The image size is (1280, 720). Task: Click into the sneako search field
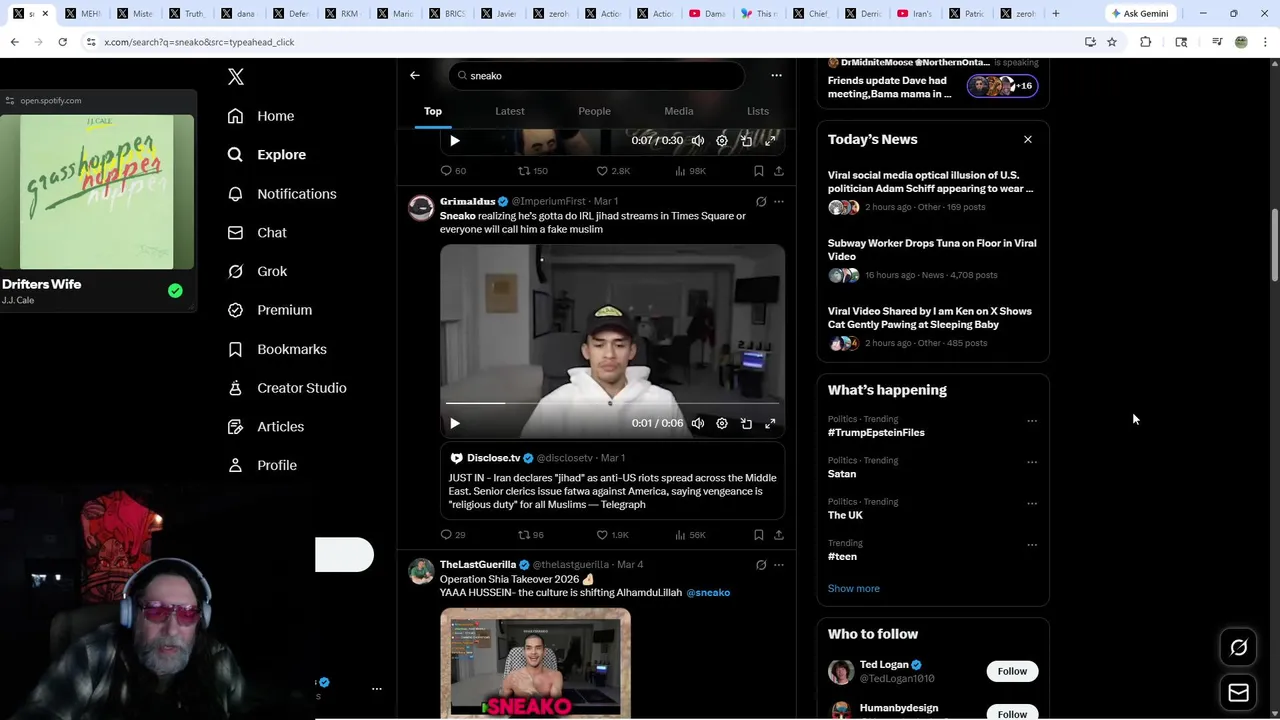click(596, 76)
